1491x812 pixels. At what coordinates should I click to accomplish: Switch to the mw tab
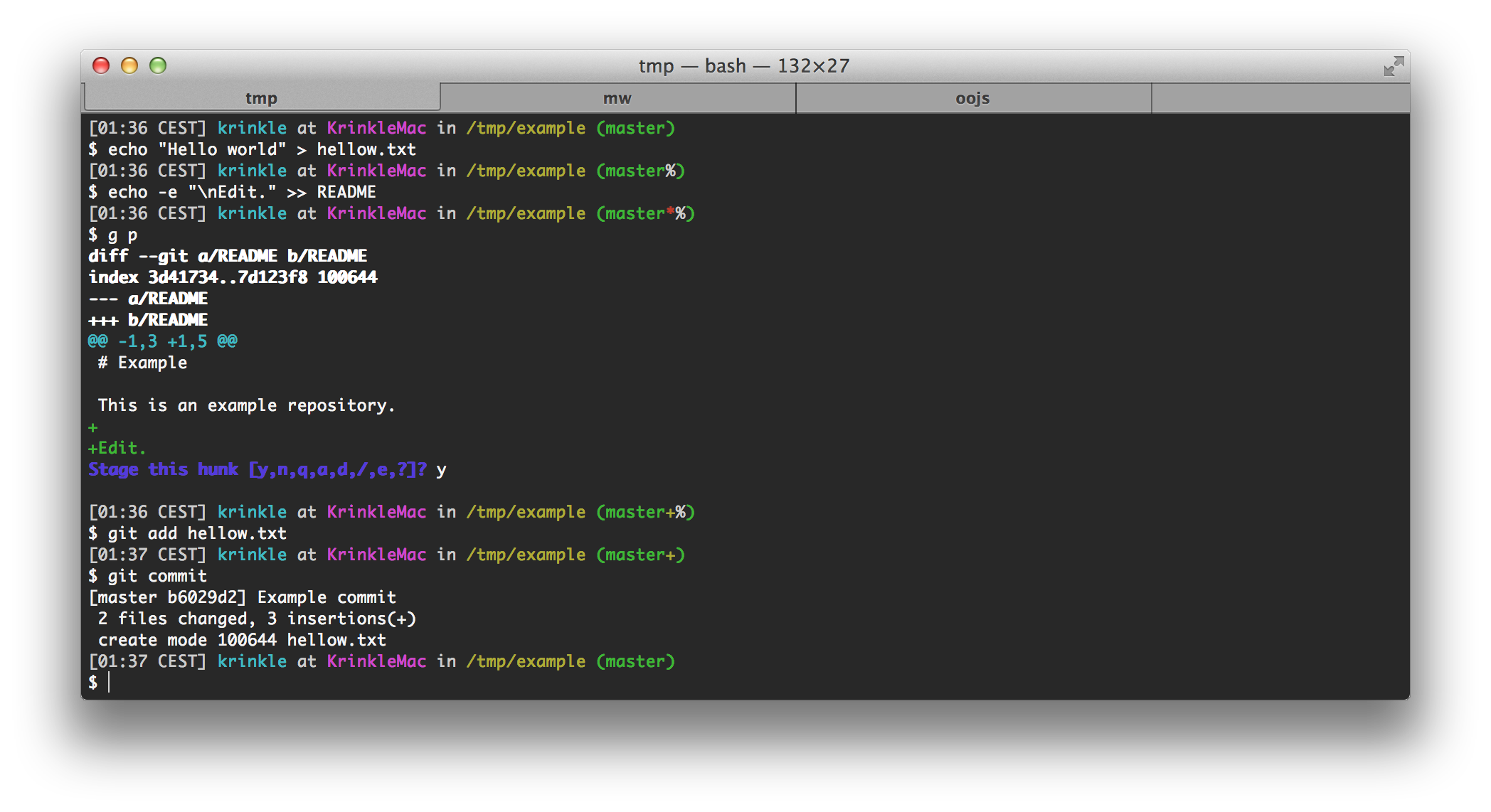[x=617, y=98]
